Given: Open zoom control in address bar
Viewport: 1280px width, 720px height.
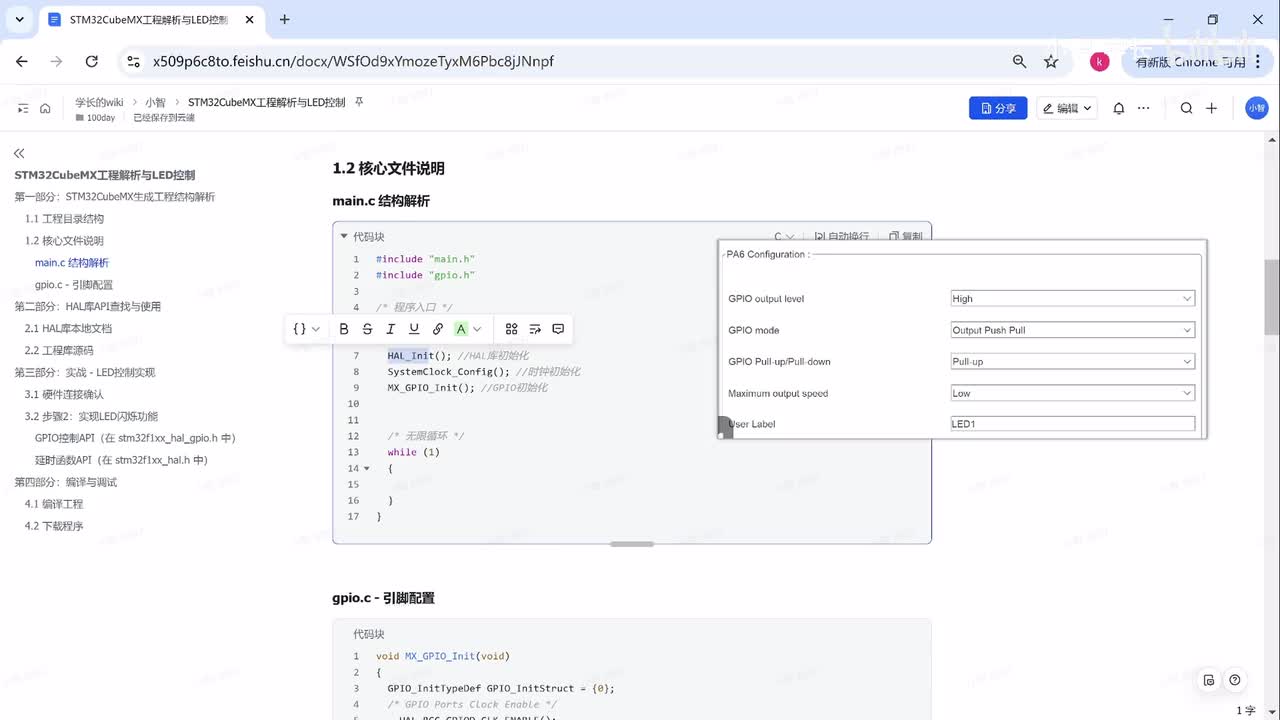Looking at the screenshot, I should [1019, 61].
